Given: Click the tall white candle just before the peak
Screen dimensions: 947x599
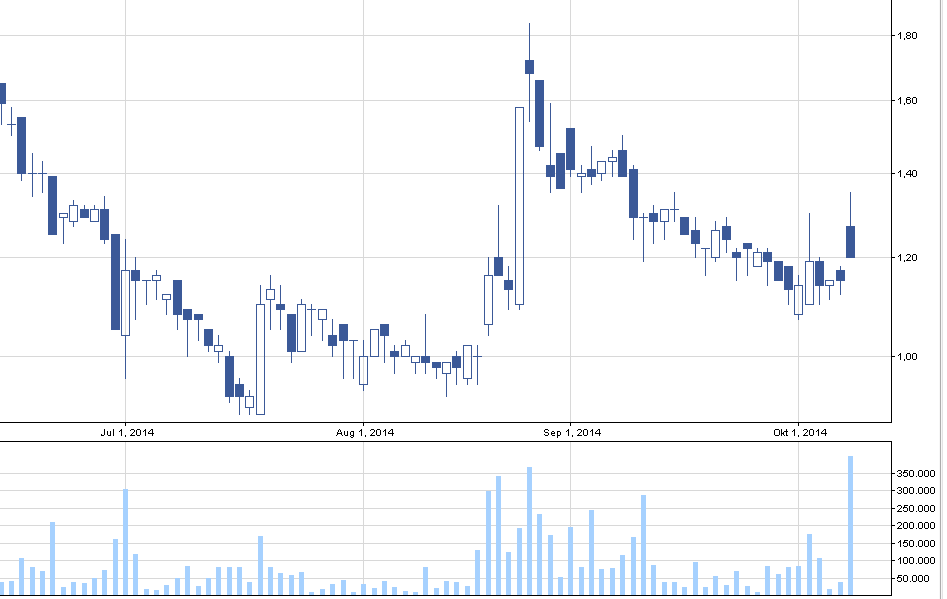Looking at the screenshot, I should [519, 205].
